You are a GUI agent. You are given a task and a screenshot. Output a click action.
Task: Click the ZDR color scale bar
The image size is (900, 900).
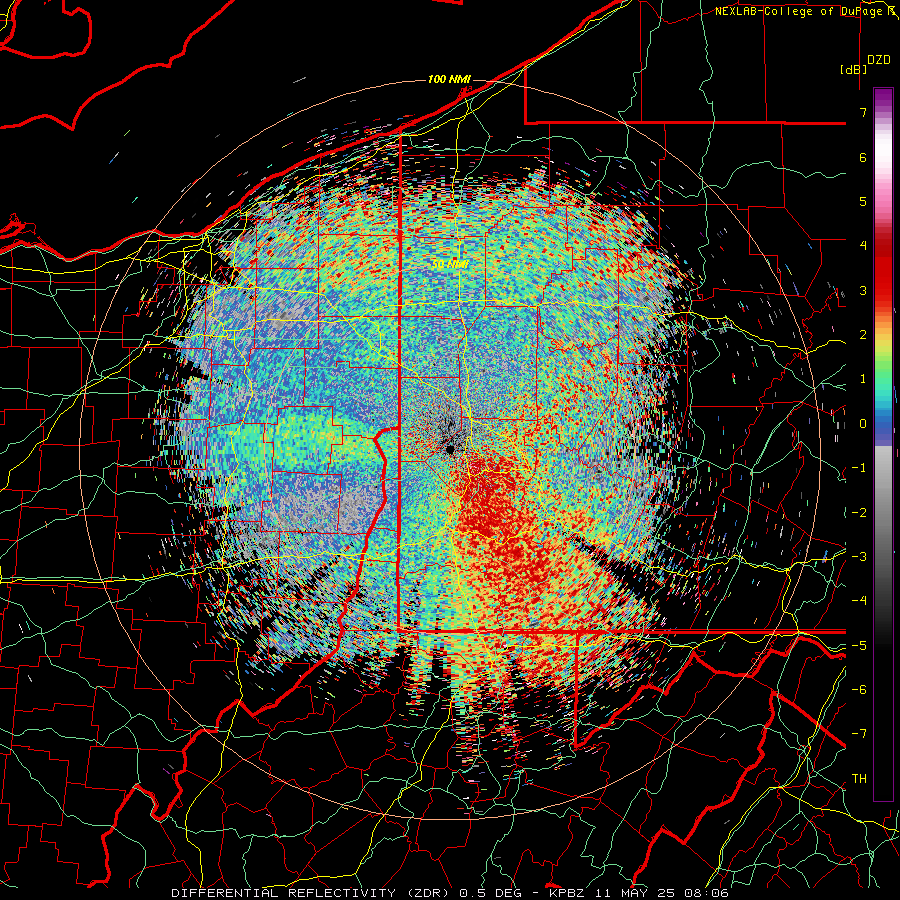tap(883, 444)
